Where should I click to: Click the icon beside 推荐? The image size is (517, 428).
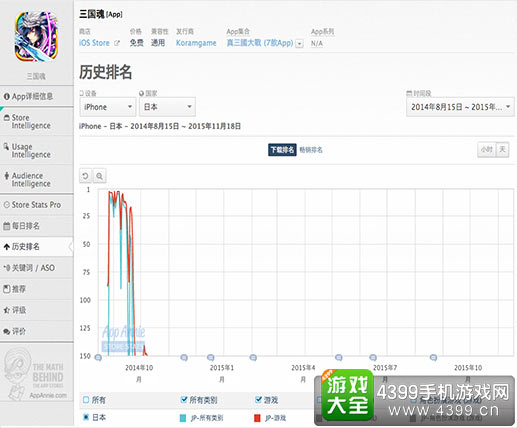click(x=6, y=289)
